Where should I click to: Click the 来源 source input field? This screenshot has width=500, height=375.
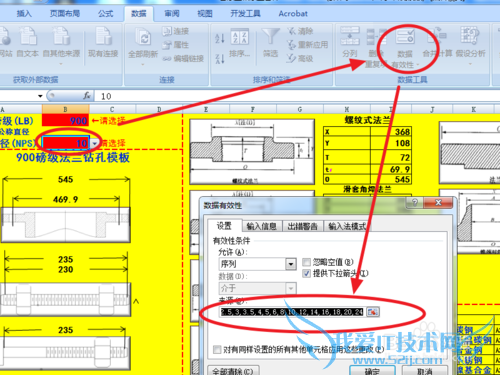coord(292,312)
